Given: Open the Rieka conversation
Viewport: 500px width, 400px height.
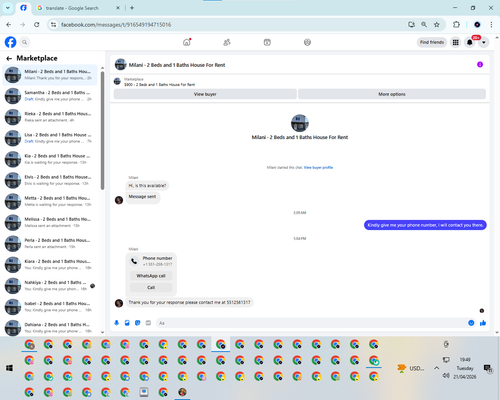Looking at the screenshot, I should coord(50,117).
